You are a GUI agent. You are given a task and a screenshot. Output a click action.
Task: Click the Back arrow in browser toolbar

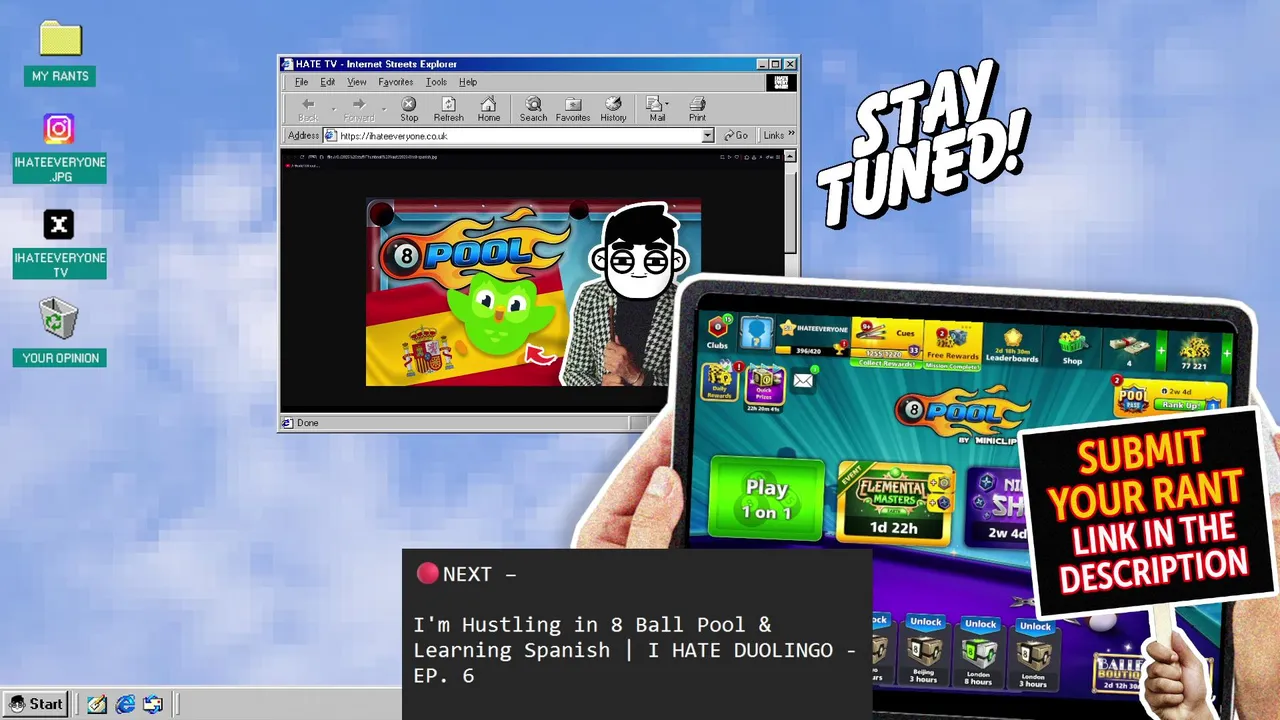[x=308, y=109]
